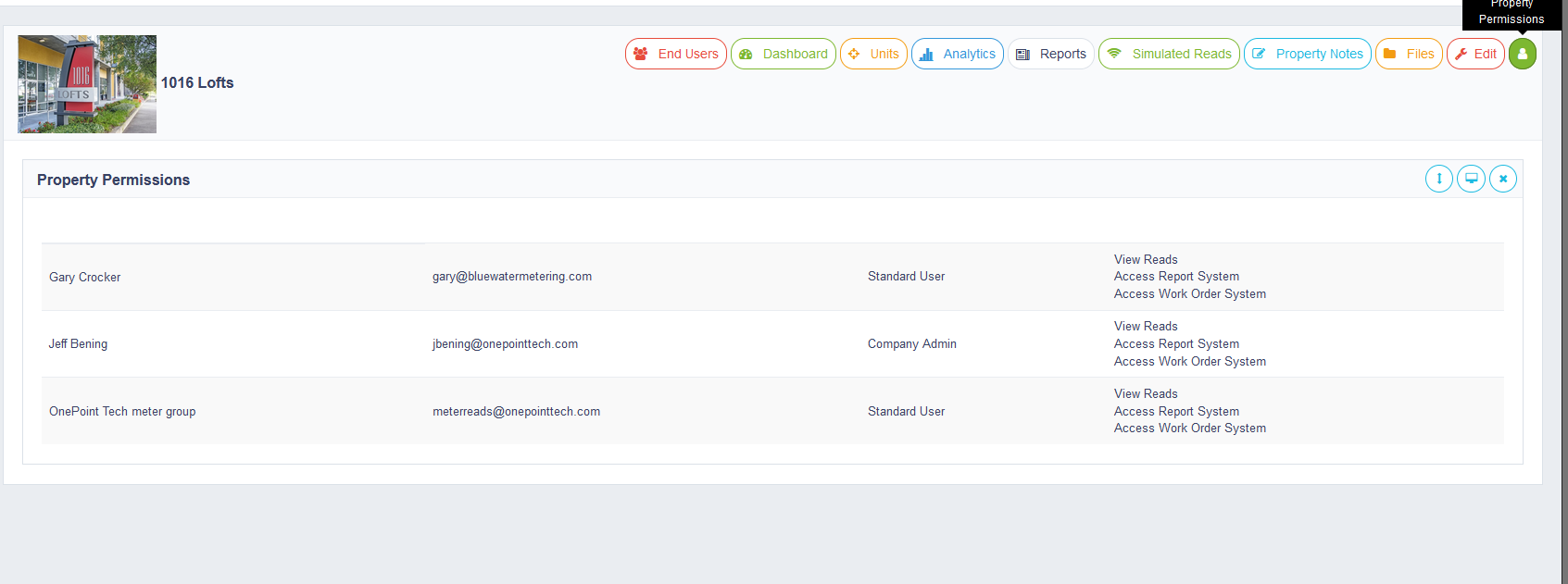Click the Edit property button

click(1474, 54)
